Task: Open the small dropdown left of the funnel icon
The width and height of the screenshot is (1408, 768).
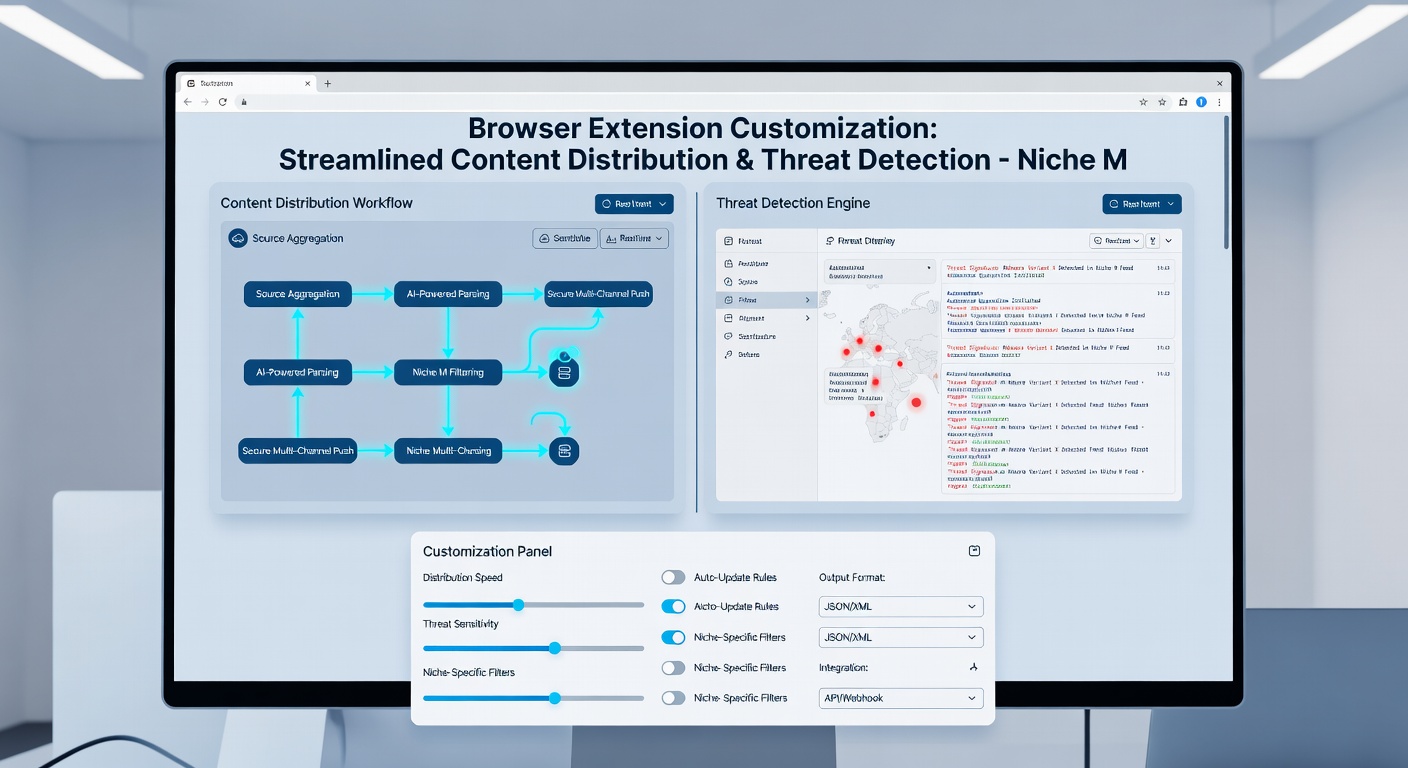Action: [x=1115, y=241]
